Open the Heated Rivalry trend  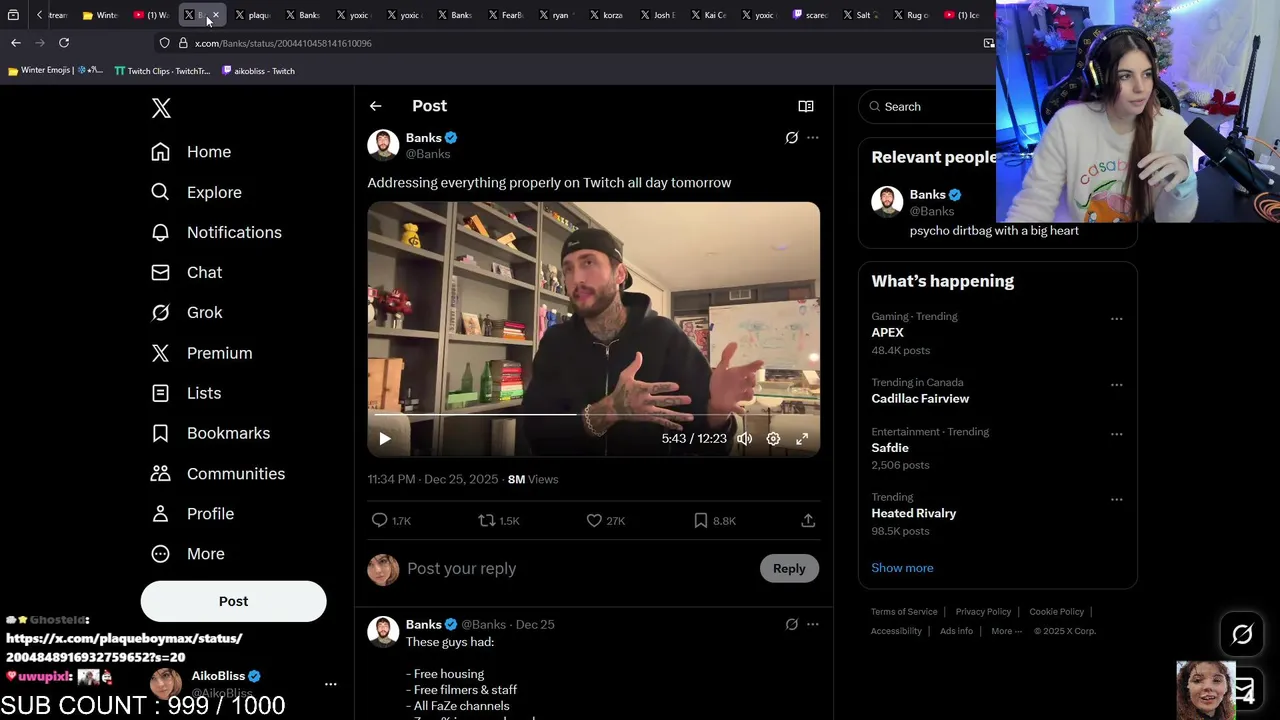click(x=914, y=513)
